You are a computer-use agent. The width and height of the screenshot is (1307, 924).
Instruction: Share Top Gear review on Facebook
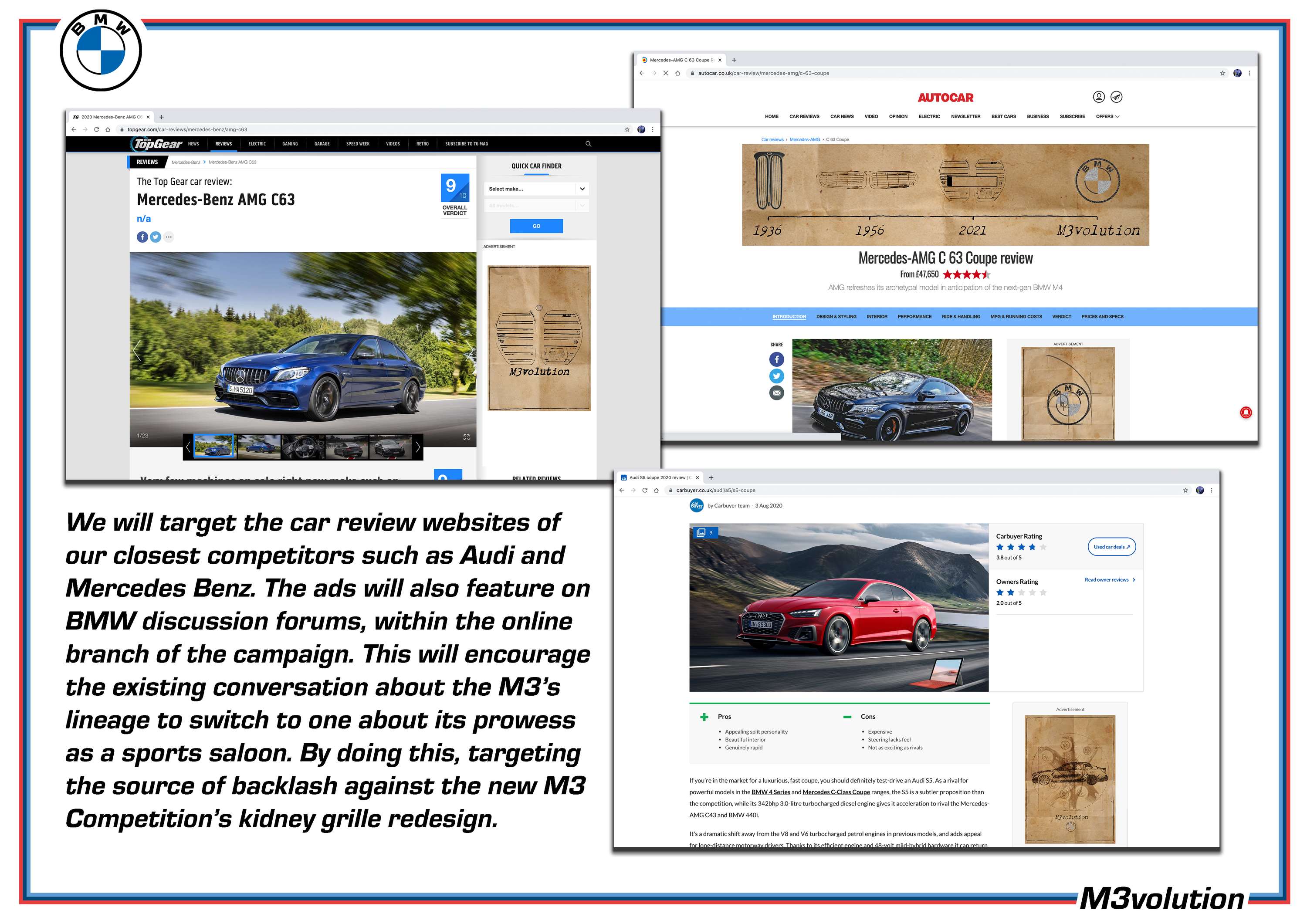click(142, 237)
